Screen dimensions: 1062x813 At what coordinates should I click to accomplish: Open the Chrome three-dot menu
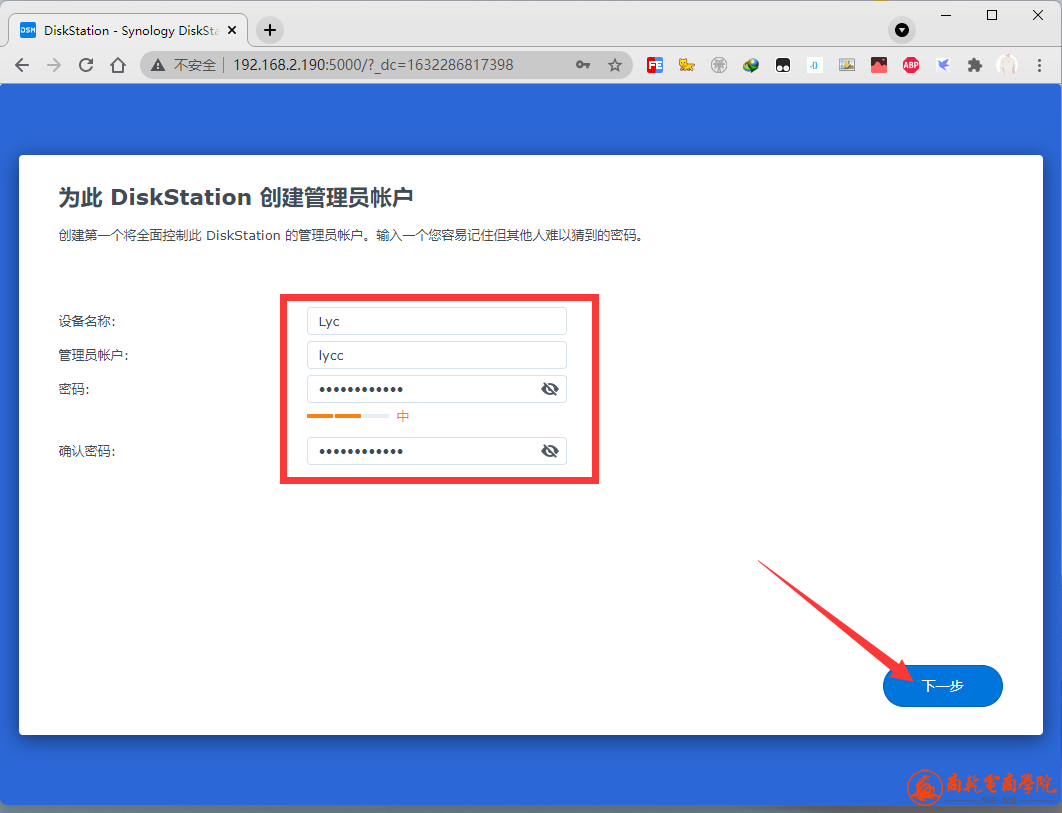tap(1040, 65)
